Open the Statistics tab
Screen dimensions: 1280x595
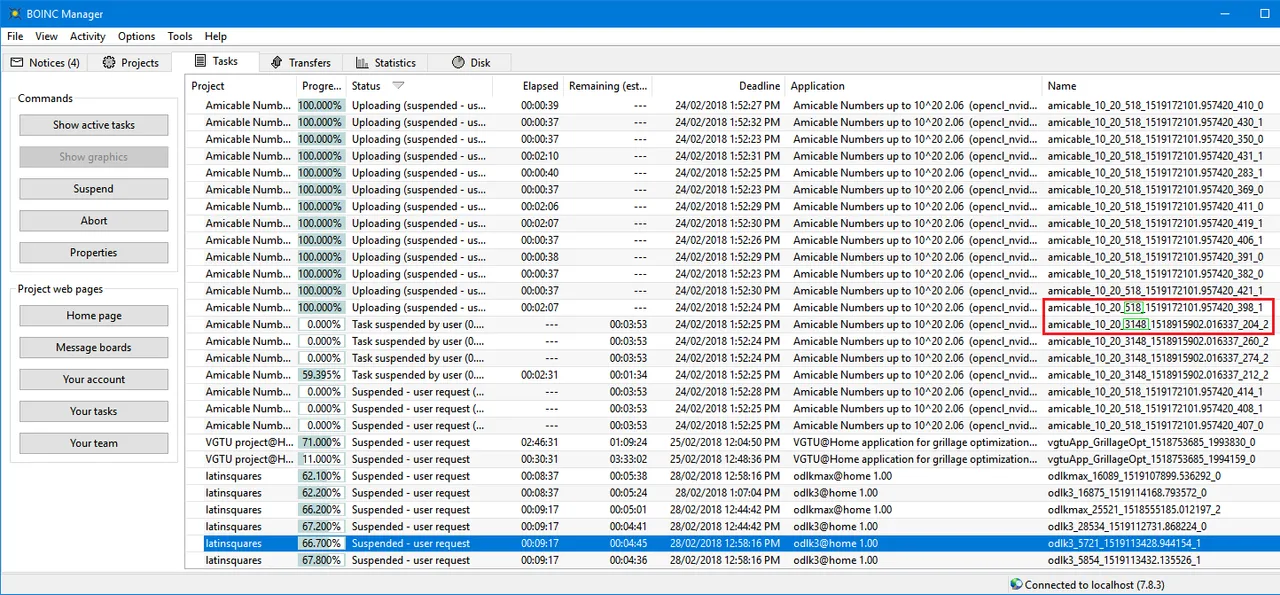(x=386, y=62)
